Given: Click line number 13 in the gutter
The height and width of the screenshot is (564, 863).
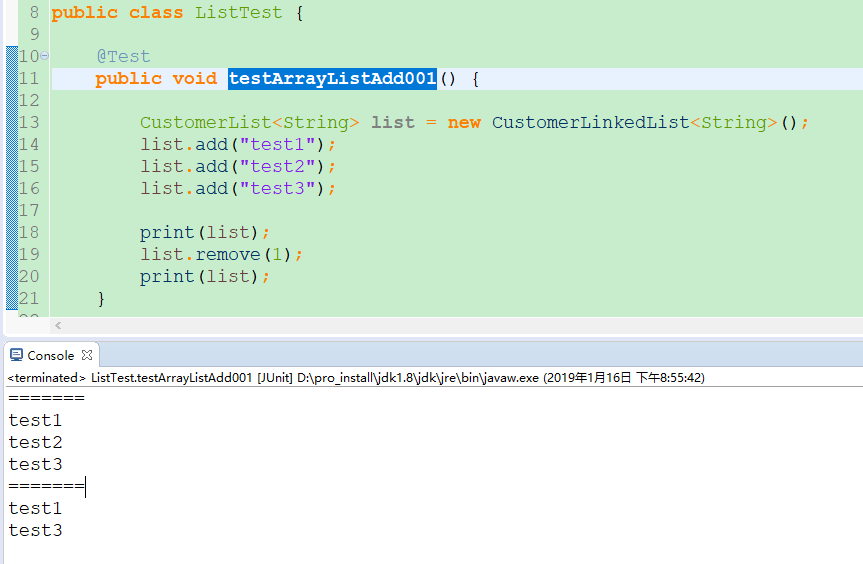Looking at the screenshot, I should click(x=29, y=122).
